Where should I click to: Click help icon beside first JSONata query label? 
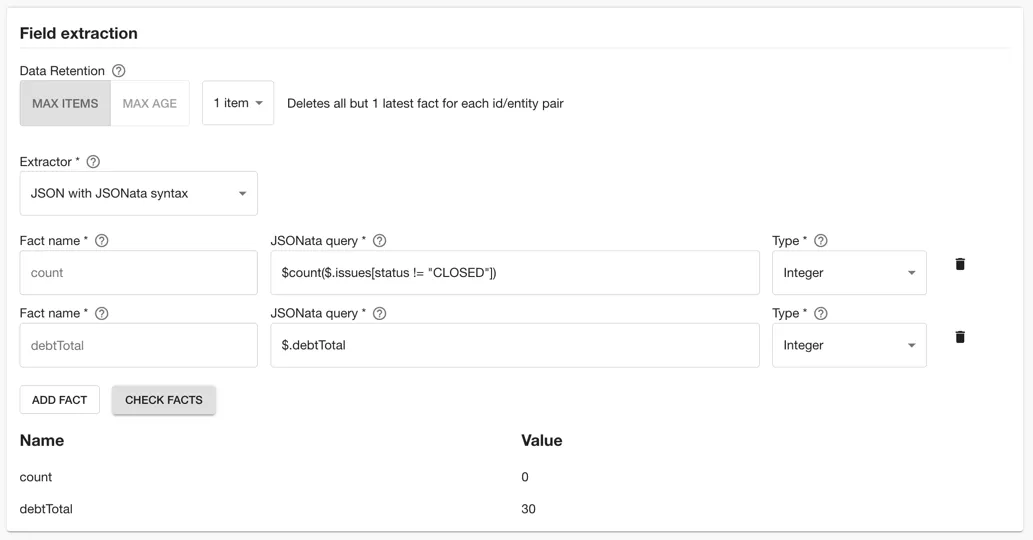[x=379, y=241]
